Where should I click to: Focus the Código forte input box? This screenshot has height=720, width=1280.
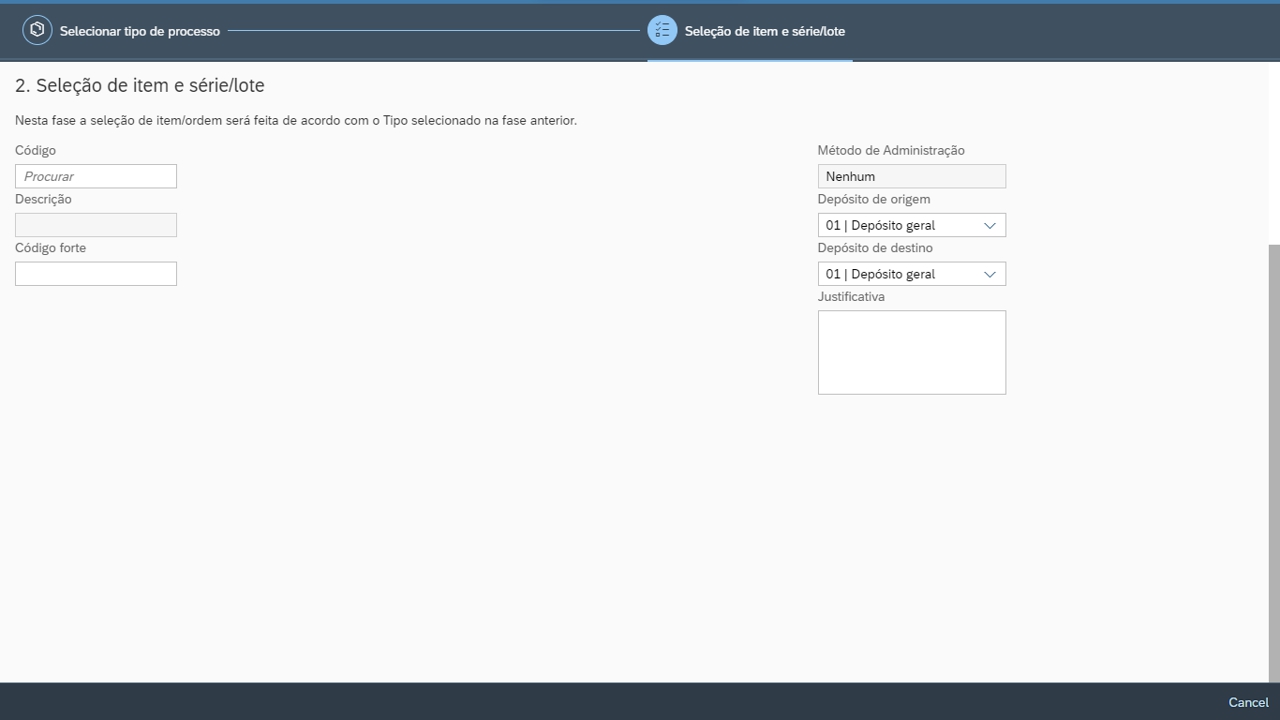96,274
